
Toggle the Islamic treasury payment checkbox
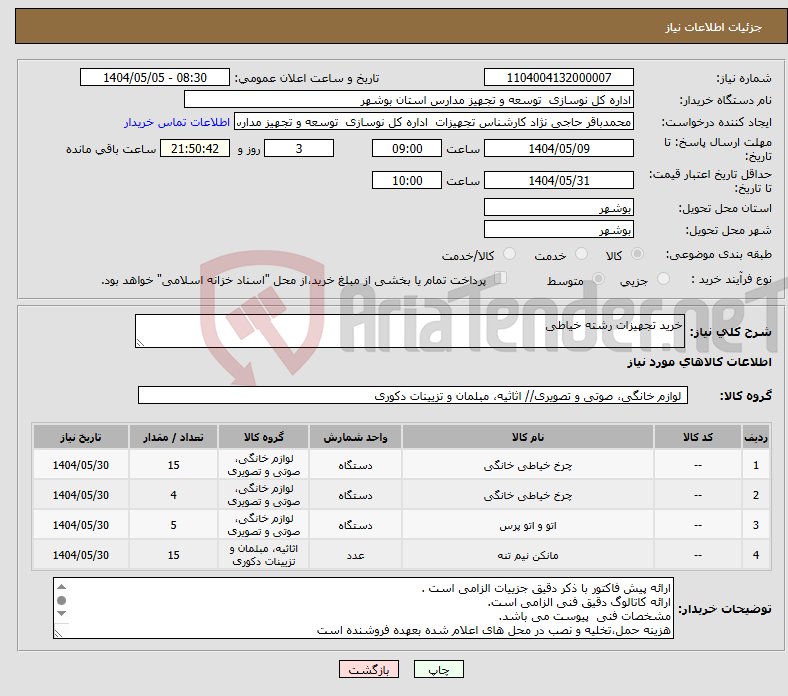tap(503, 279)
